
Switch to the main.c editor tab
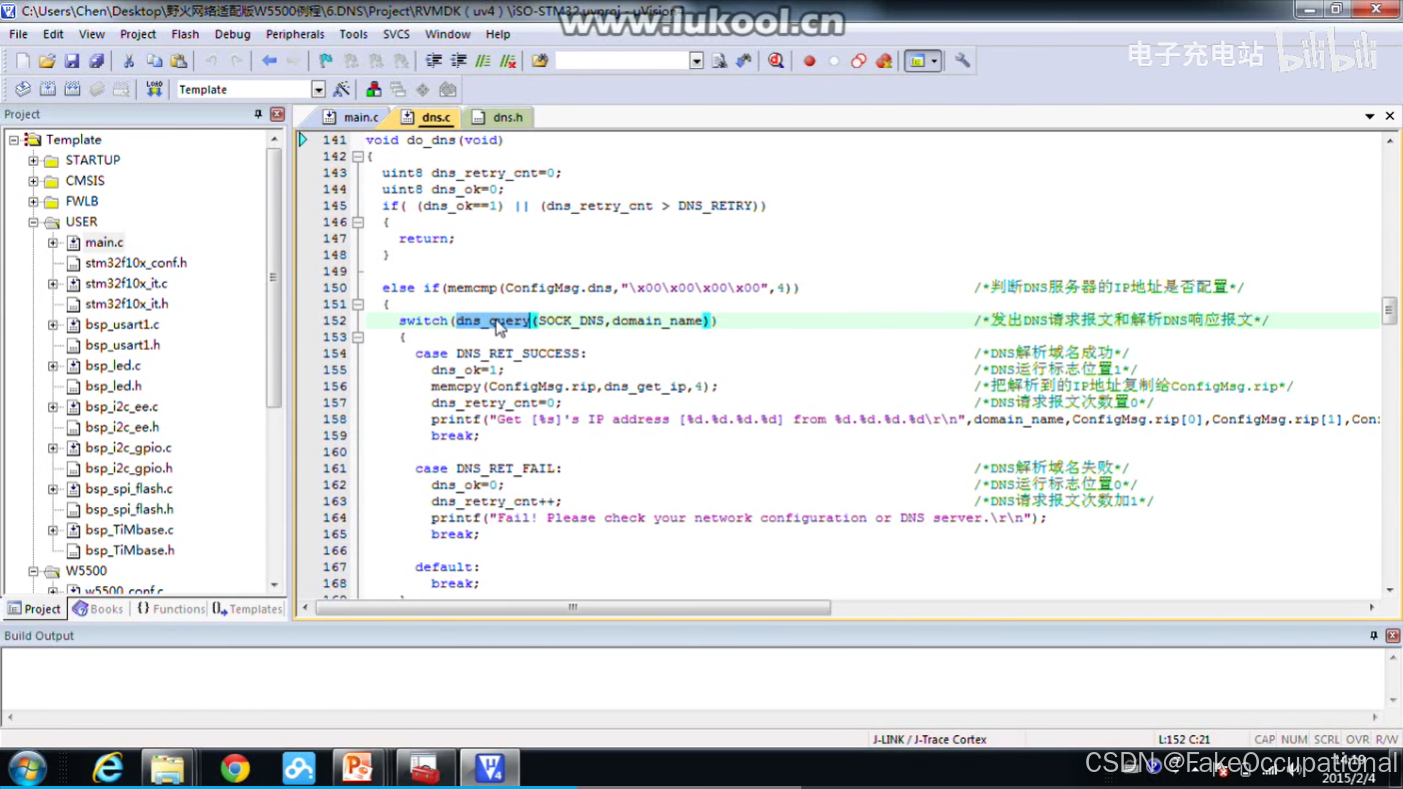351,117
